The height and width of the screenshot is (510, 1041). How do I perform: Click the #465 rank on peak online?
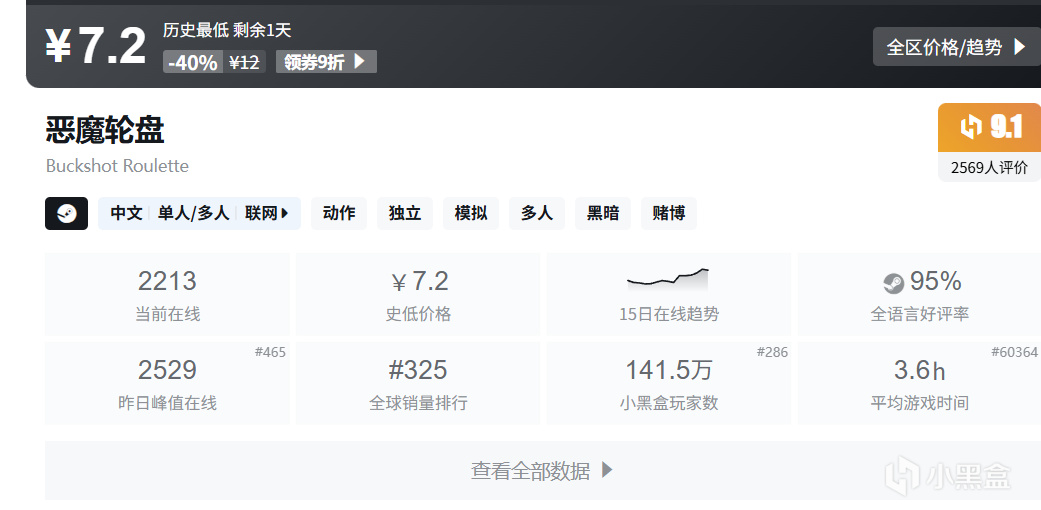coord(270,352)
